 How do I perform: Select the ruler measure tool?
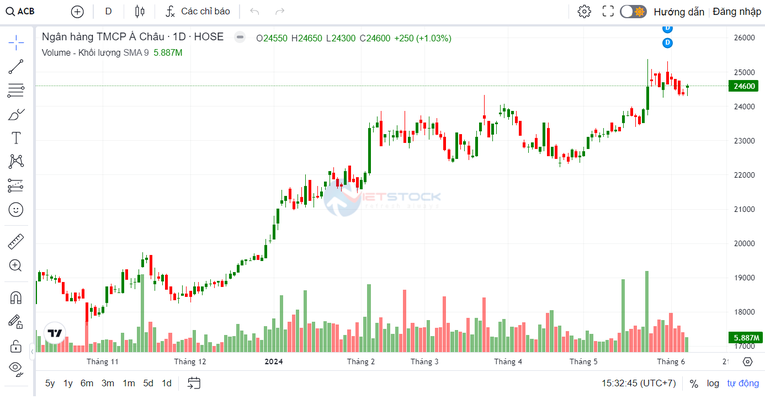(x=16, y=241)
